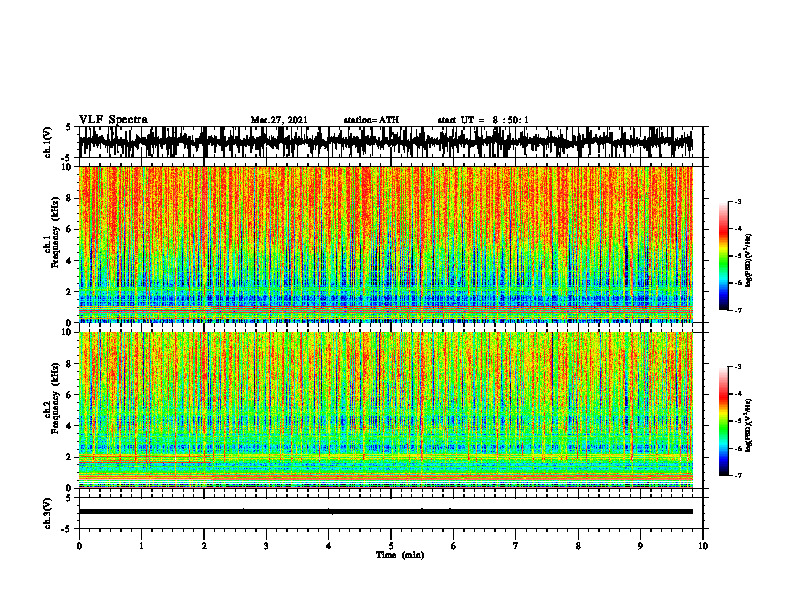Click the '8' kHz tick on ch.1 frequency axis
Image resolution: width=792 pixels, height=612 pixels.
(70, 198)
